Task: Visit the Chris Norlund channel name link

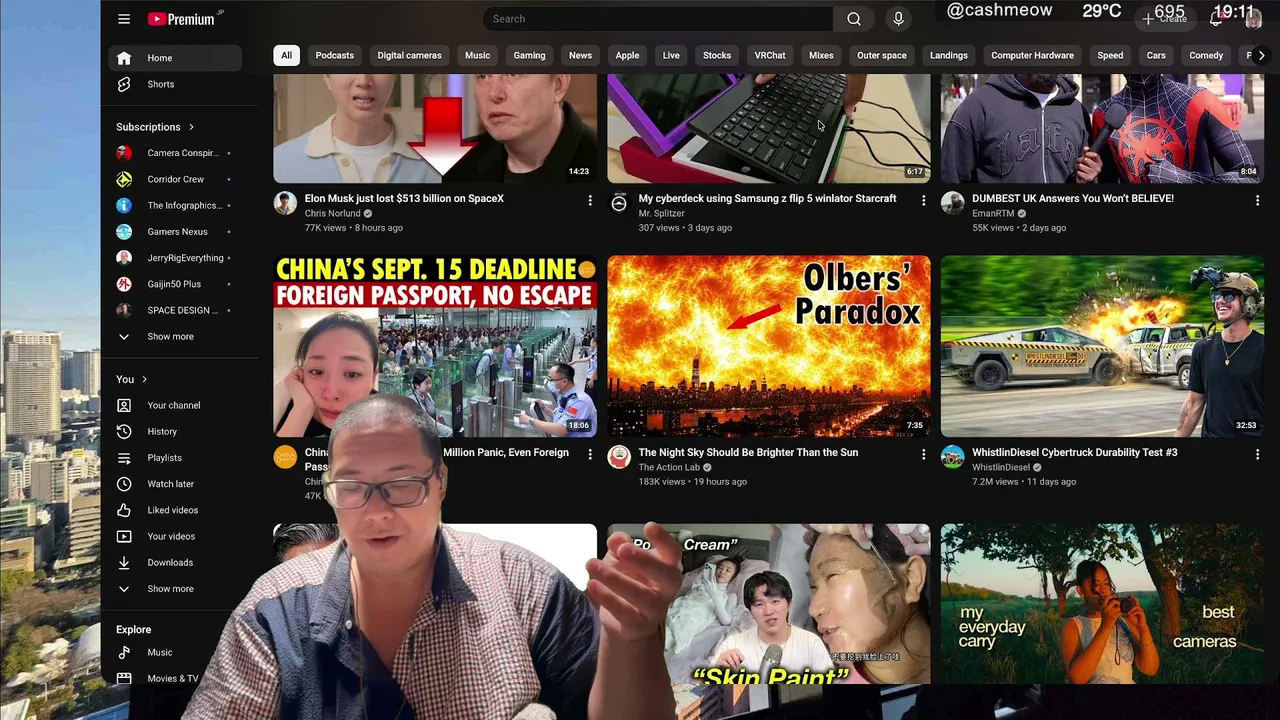Action: [333, 214]
